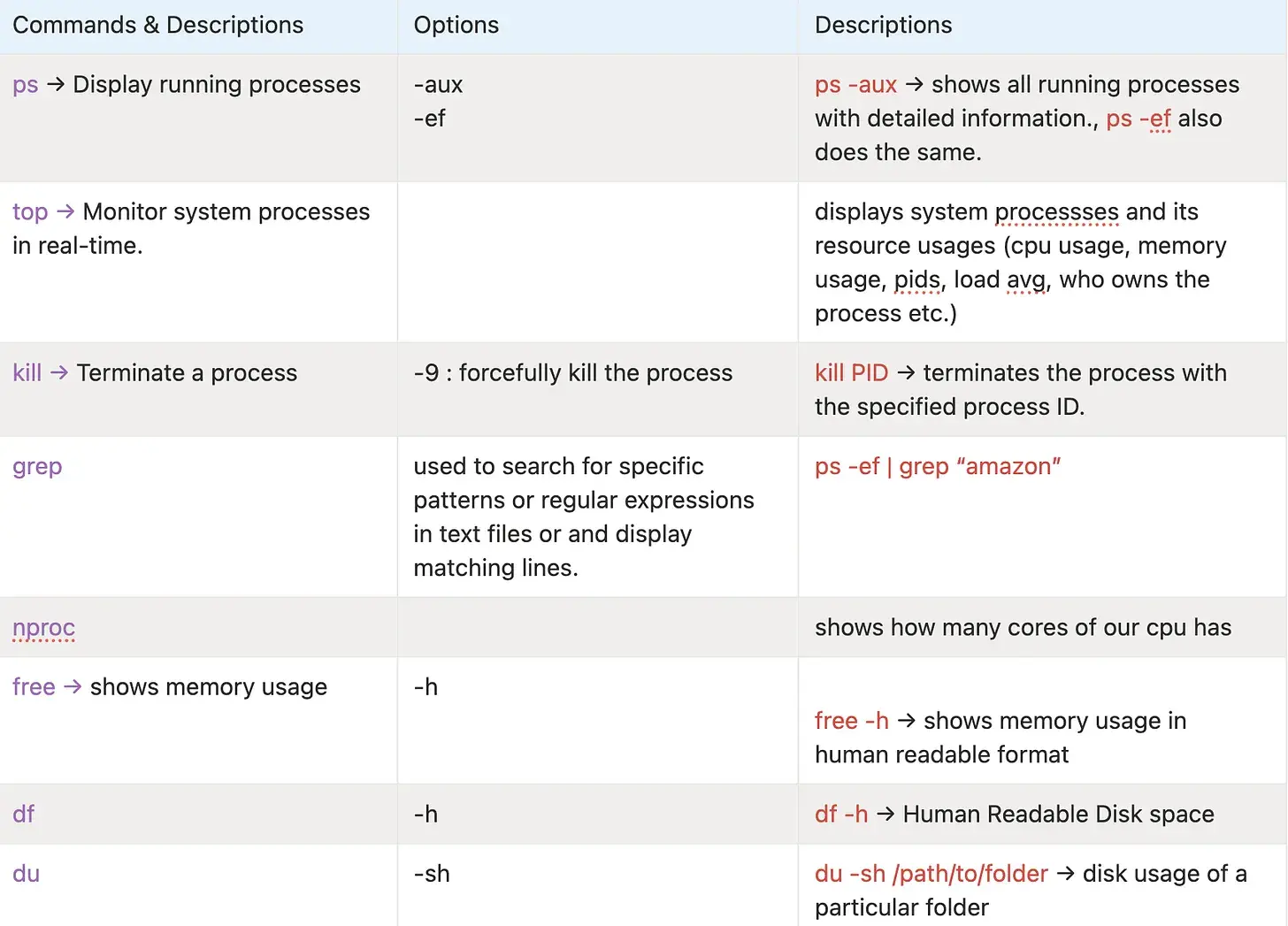The image size is (1288, 926).
Task: Click the purple "top" command text
Action: (30, 212)
